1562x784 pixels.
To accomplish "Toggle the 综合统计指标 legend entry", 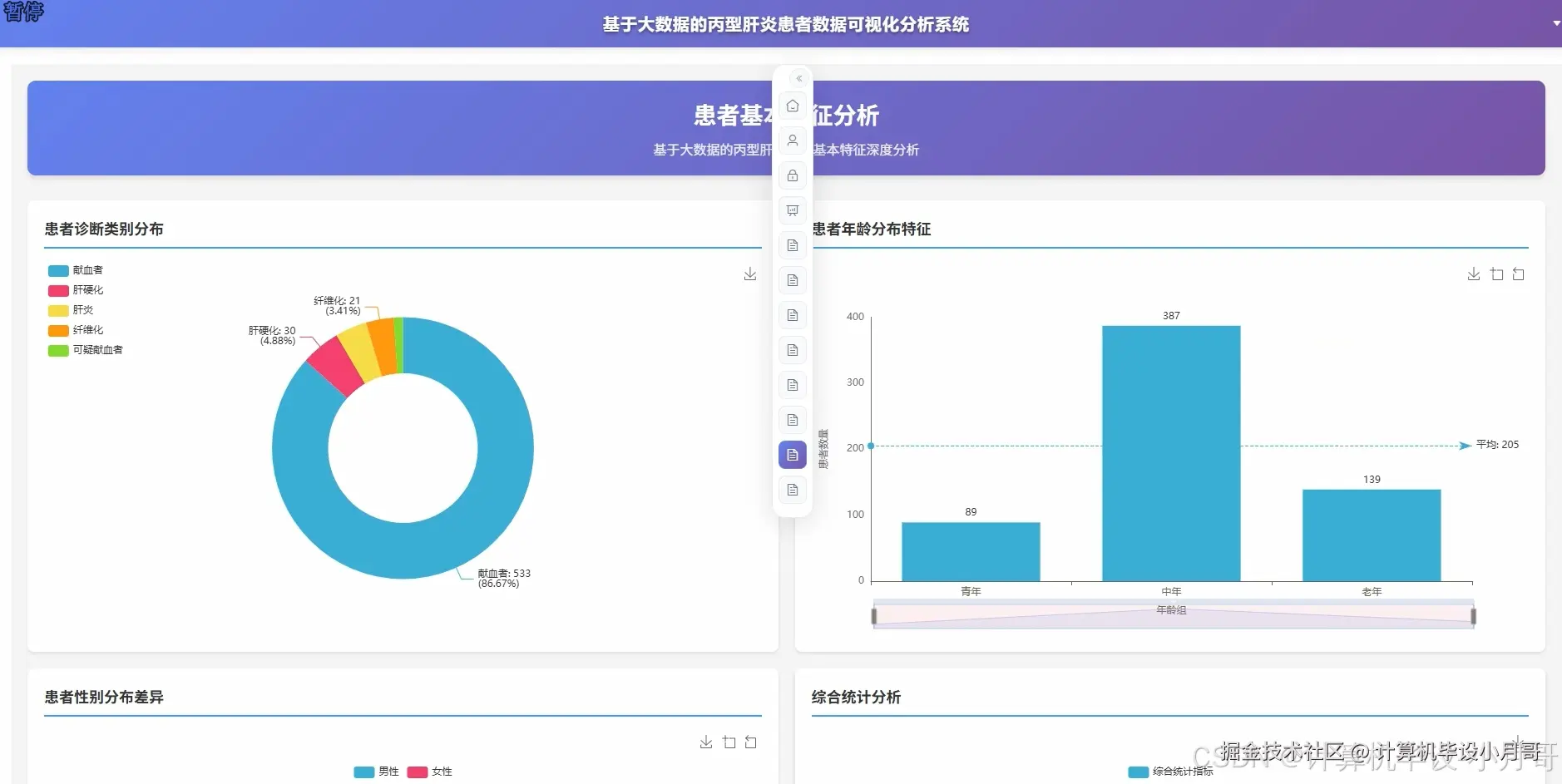I will [x=1175, y=772].
